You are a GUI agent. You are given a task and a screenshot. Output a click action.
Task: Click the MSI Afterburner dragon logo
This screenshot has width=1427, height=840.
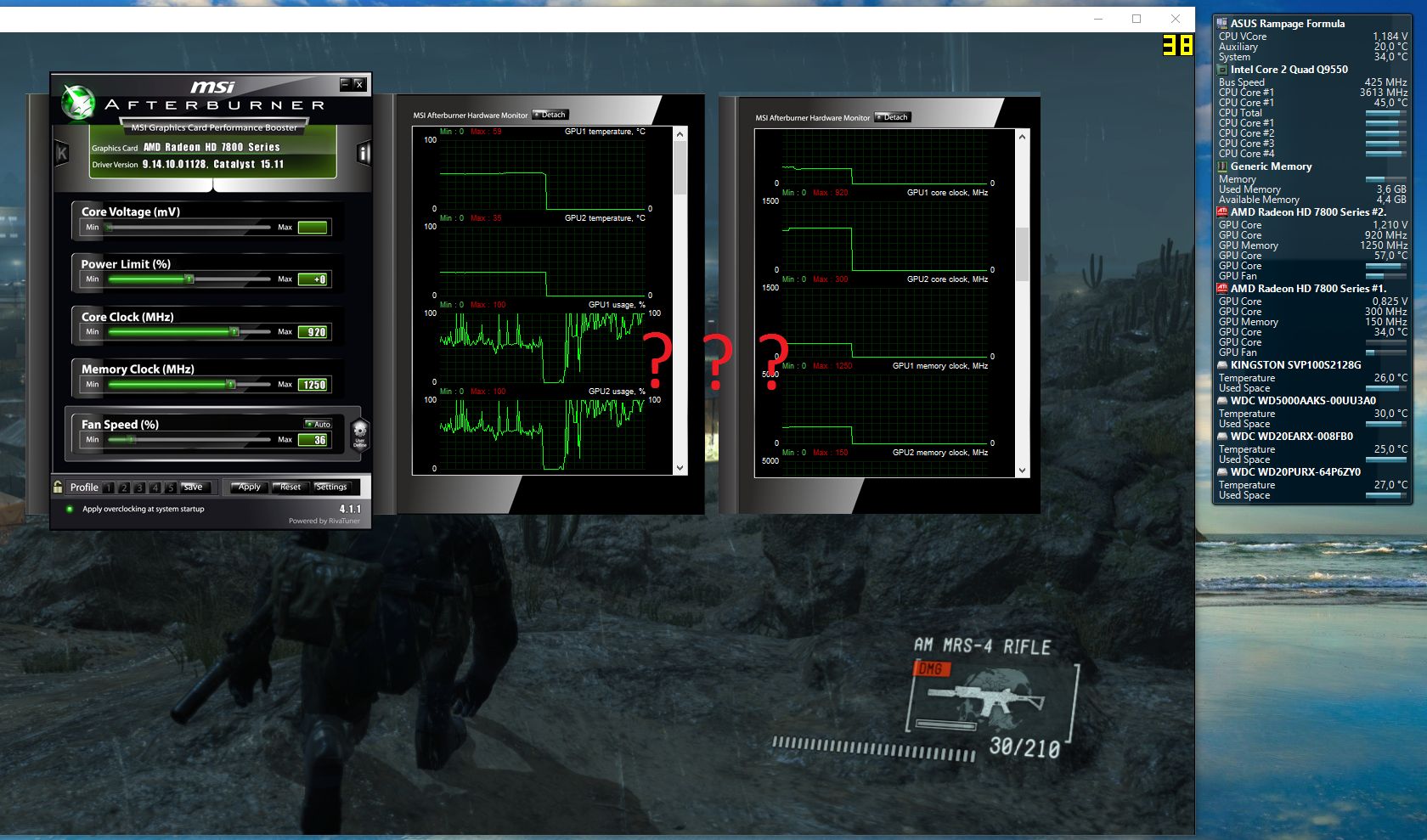tap(78, 103)
